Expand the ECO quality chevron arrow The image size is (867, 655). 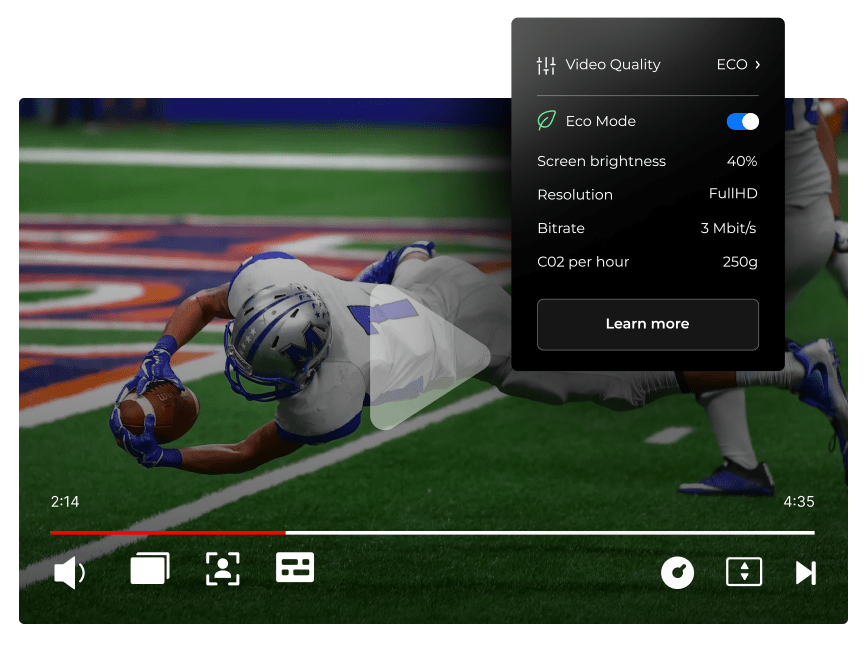coord(757,65)
